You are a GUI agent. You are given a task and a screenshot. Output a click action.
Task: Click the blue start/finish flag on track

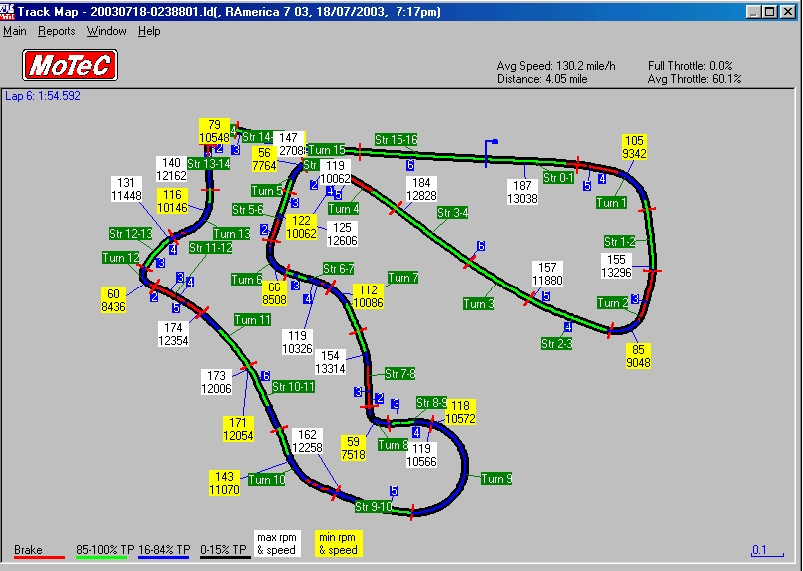pos(490,147)
